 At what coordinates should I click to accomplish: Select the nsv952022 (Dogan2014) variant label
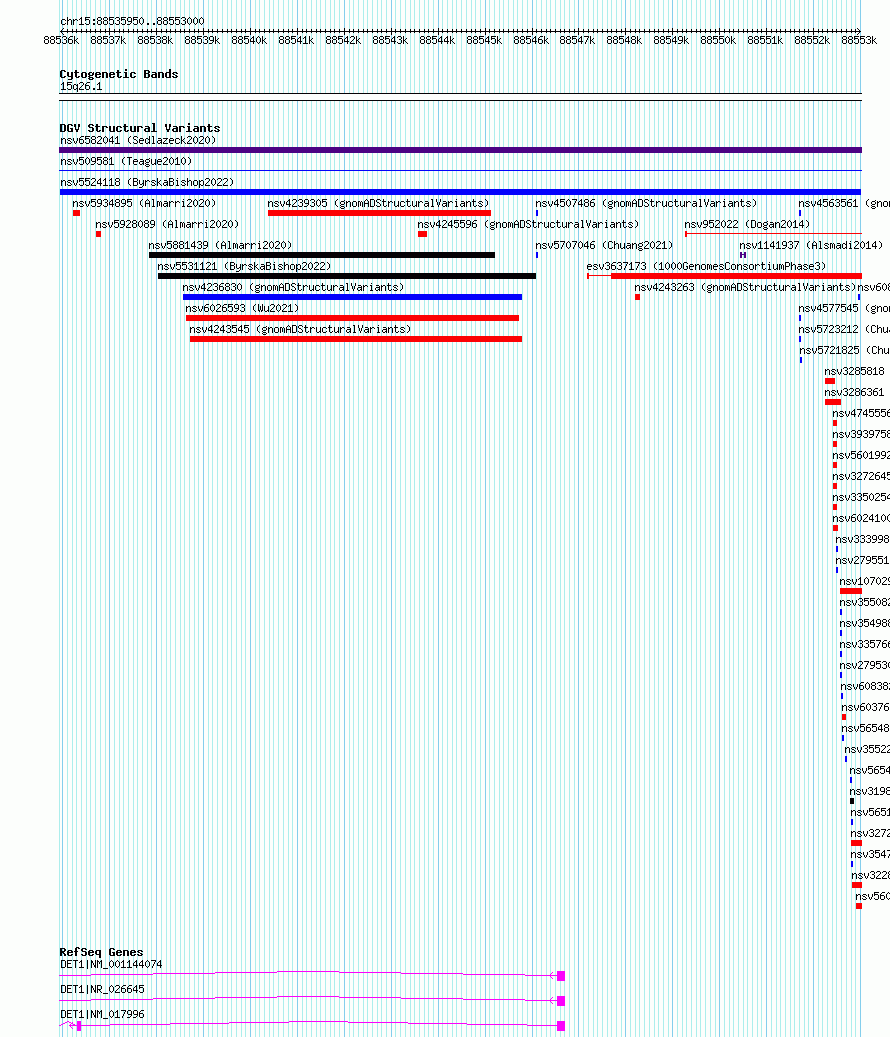pos(747,224)
